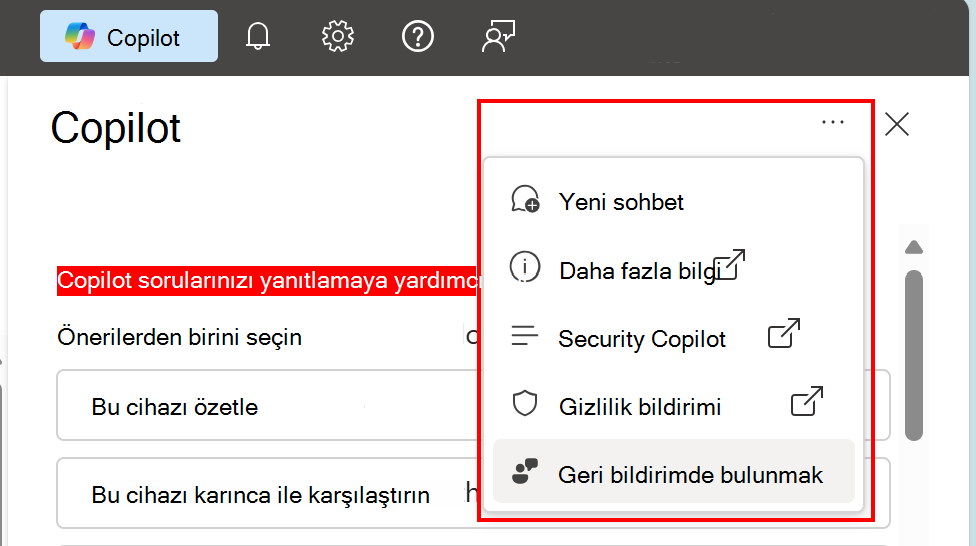
Task: Click the feedback person icon in top bar
Action: click(498, 36)
